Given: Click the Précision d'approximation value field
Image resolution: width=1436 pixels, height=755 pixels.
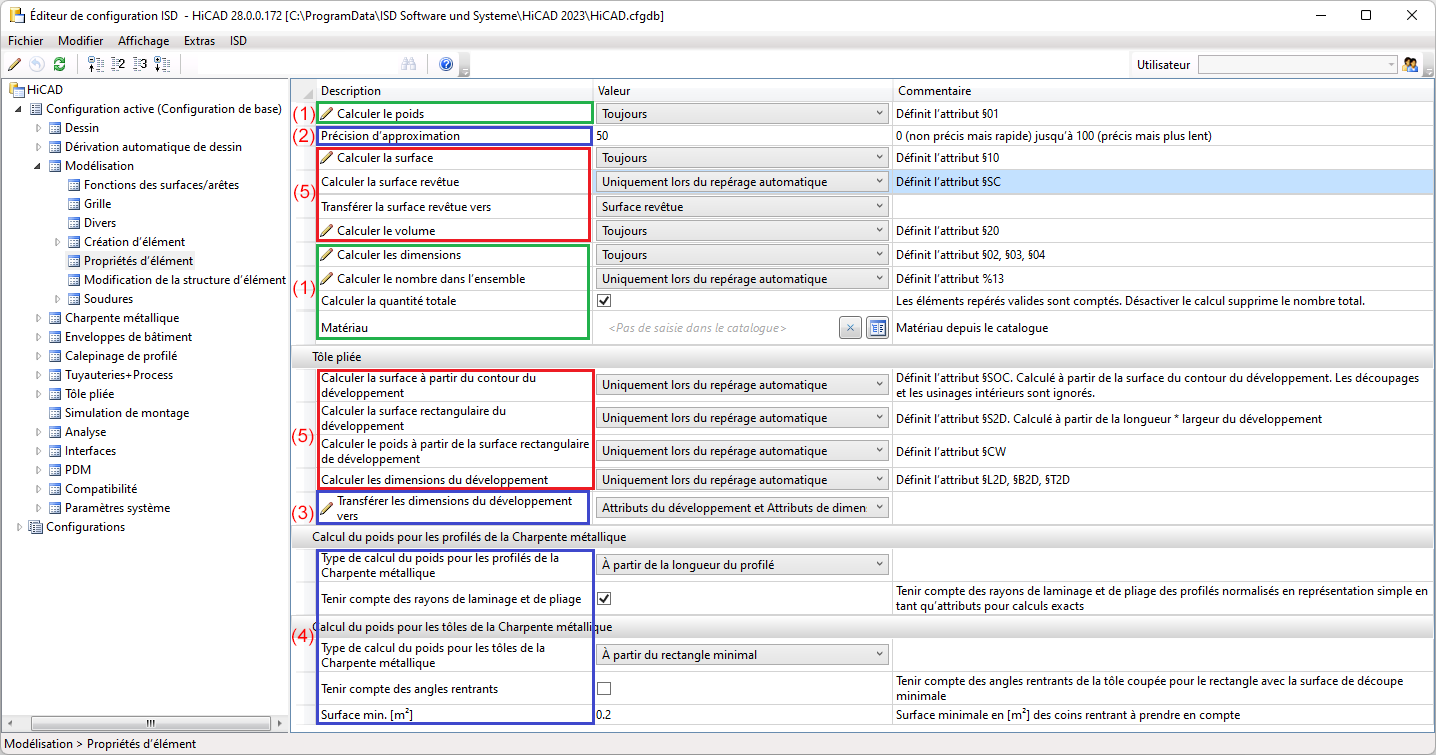Looking at the screenshot, I should [740, 136].
